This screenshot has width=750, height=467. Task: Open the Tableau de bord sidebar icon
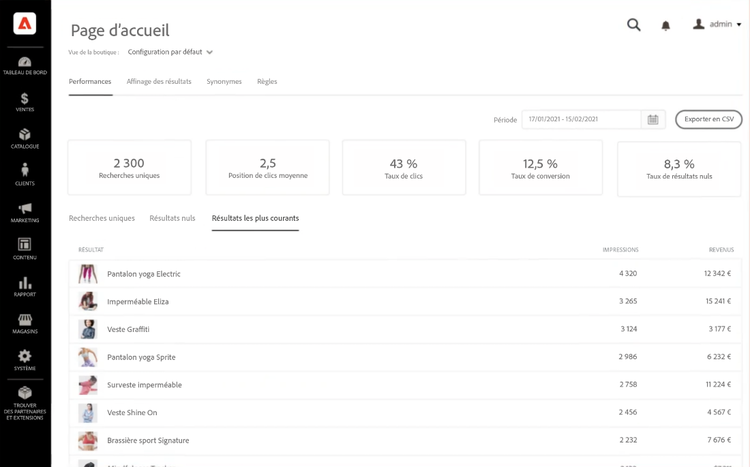tap(25, 63)
